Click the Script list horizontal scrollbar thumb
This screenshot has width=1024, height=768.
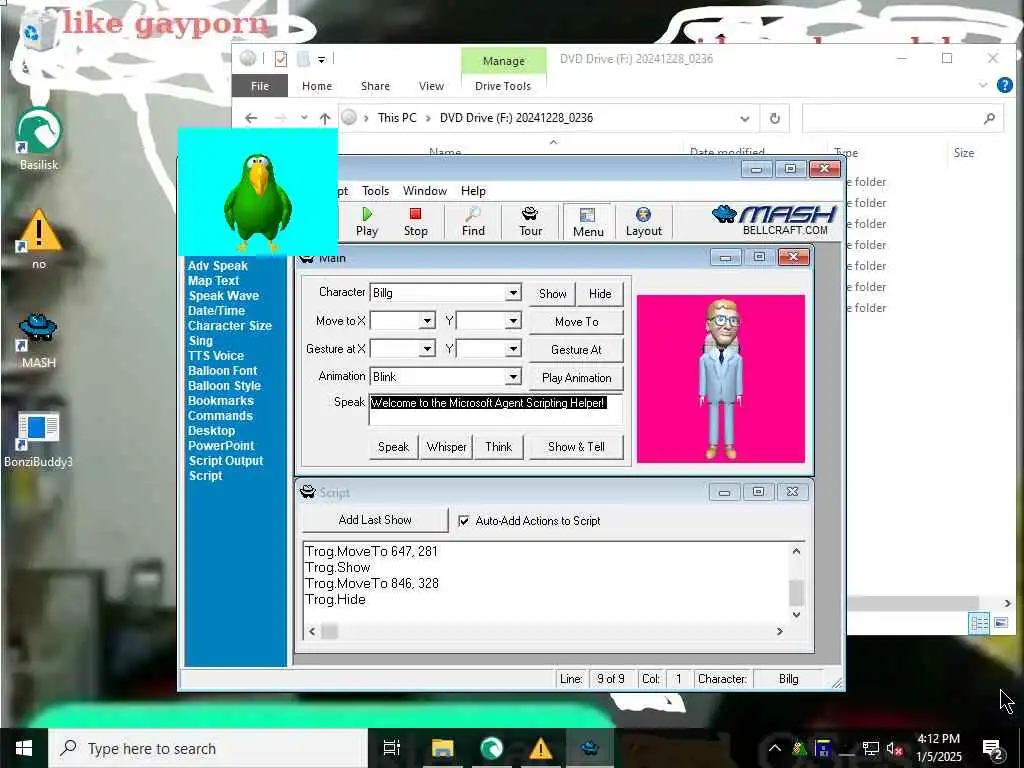point(330,632)
